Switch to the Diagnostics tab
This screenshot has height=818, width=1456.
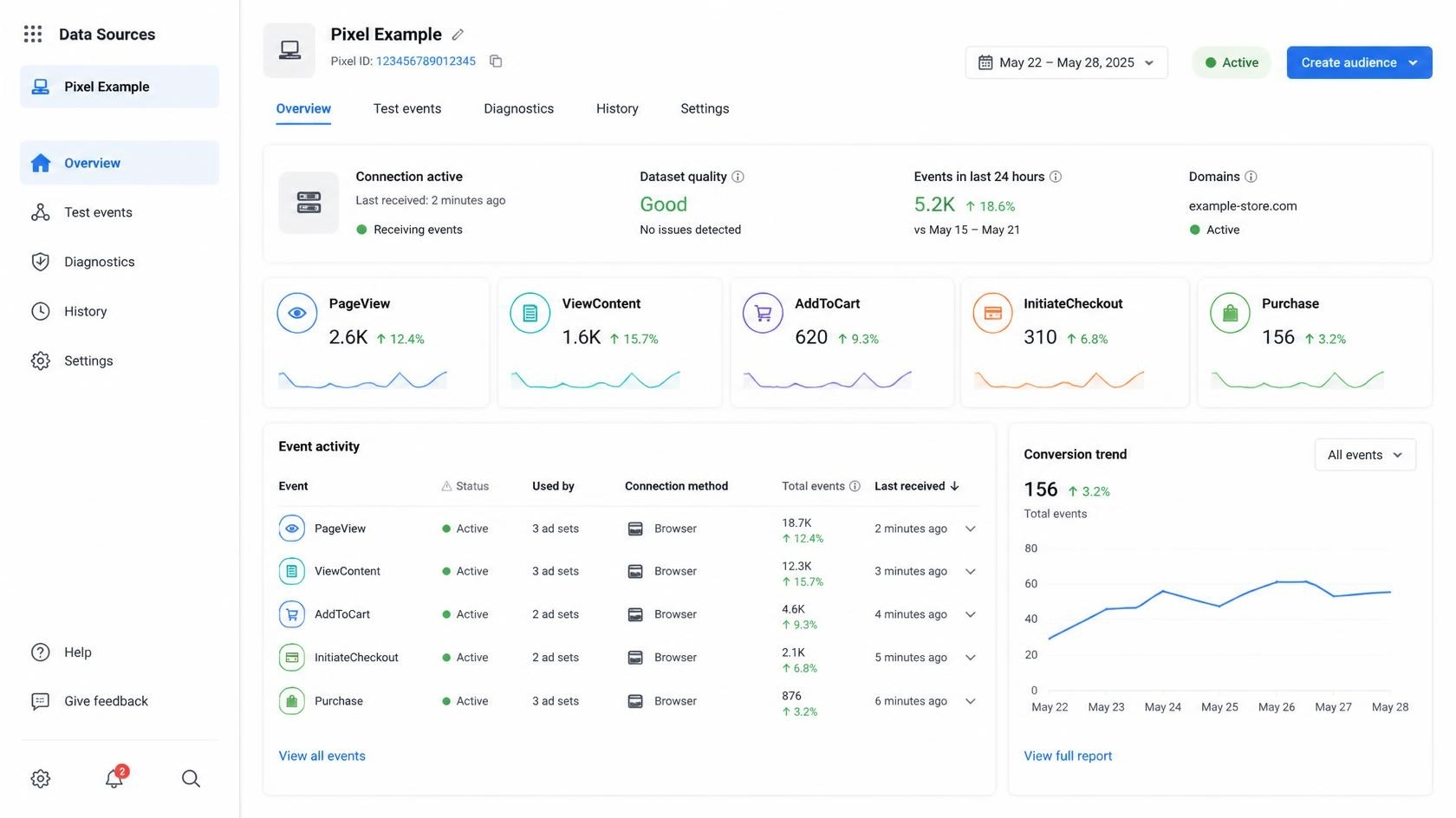tap(518, 108)
